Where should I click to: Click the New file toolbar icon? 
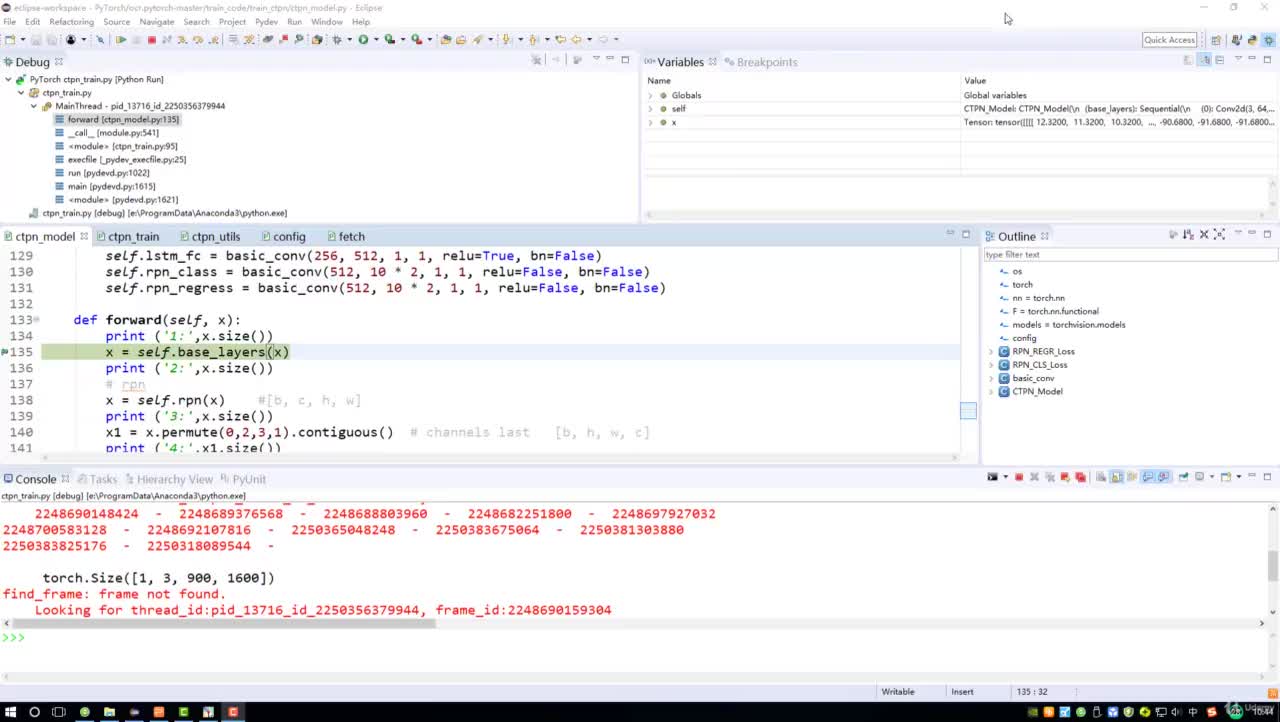(x=10, y=40)
